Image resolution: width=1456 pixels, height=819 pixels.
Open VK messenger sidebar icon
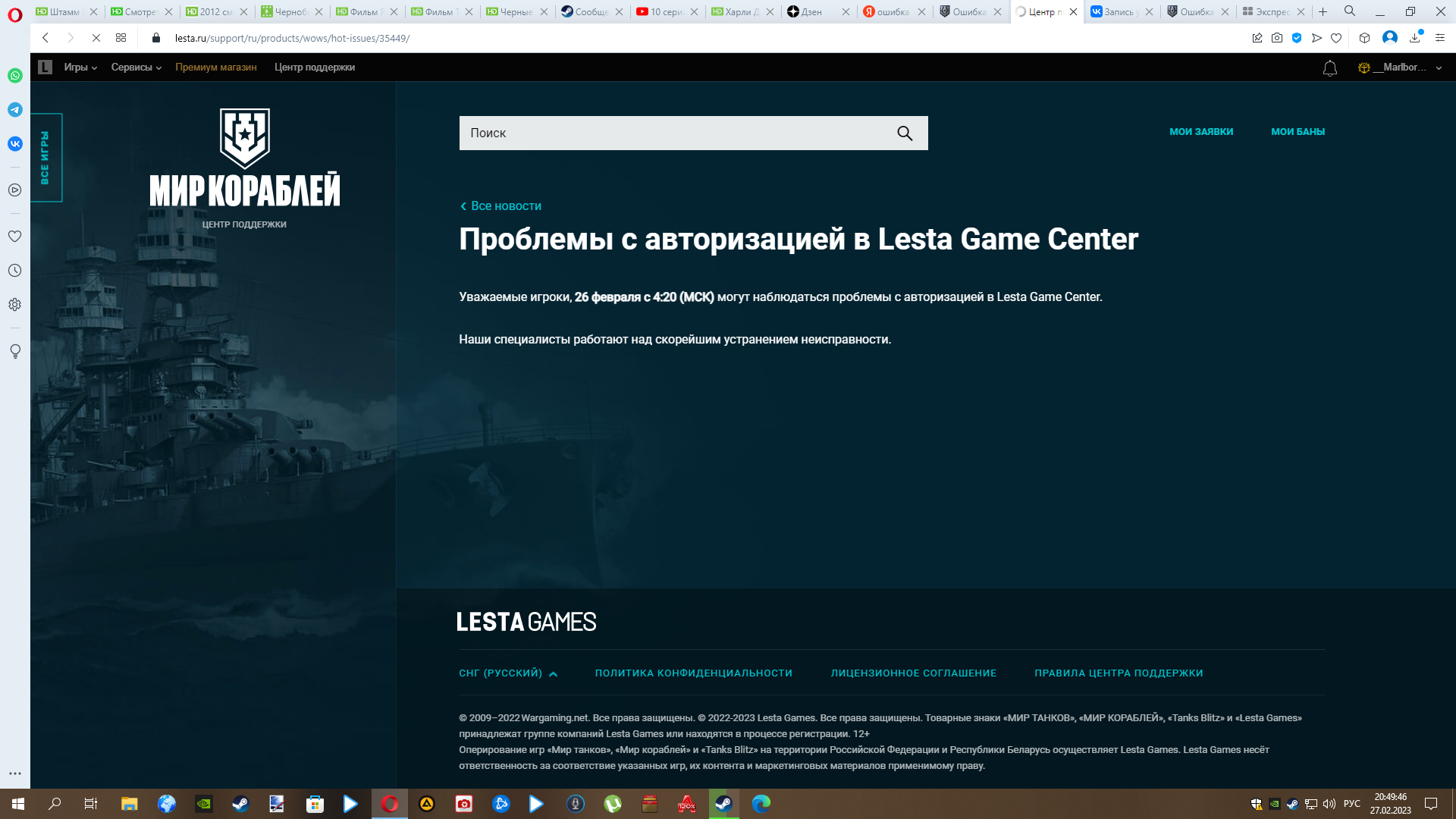point(15,144)
